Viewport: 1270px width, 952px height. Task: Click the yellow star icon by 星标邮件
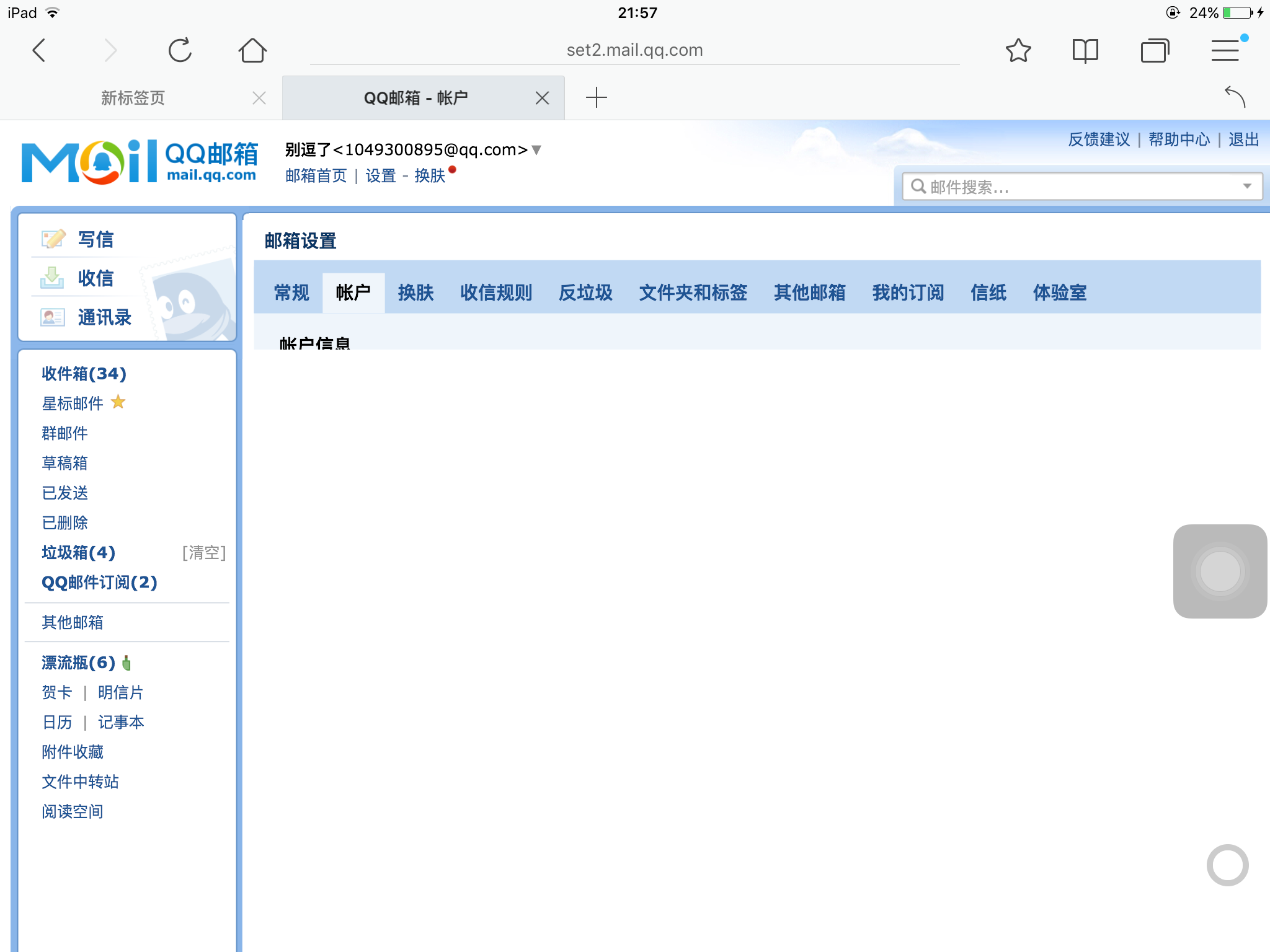click(x=118, y=402)
